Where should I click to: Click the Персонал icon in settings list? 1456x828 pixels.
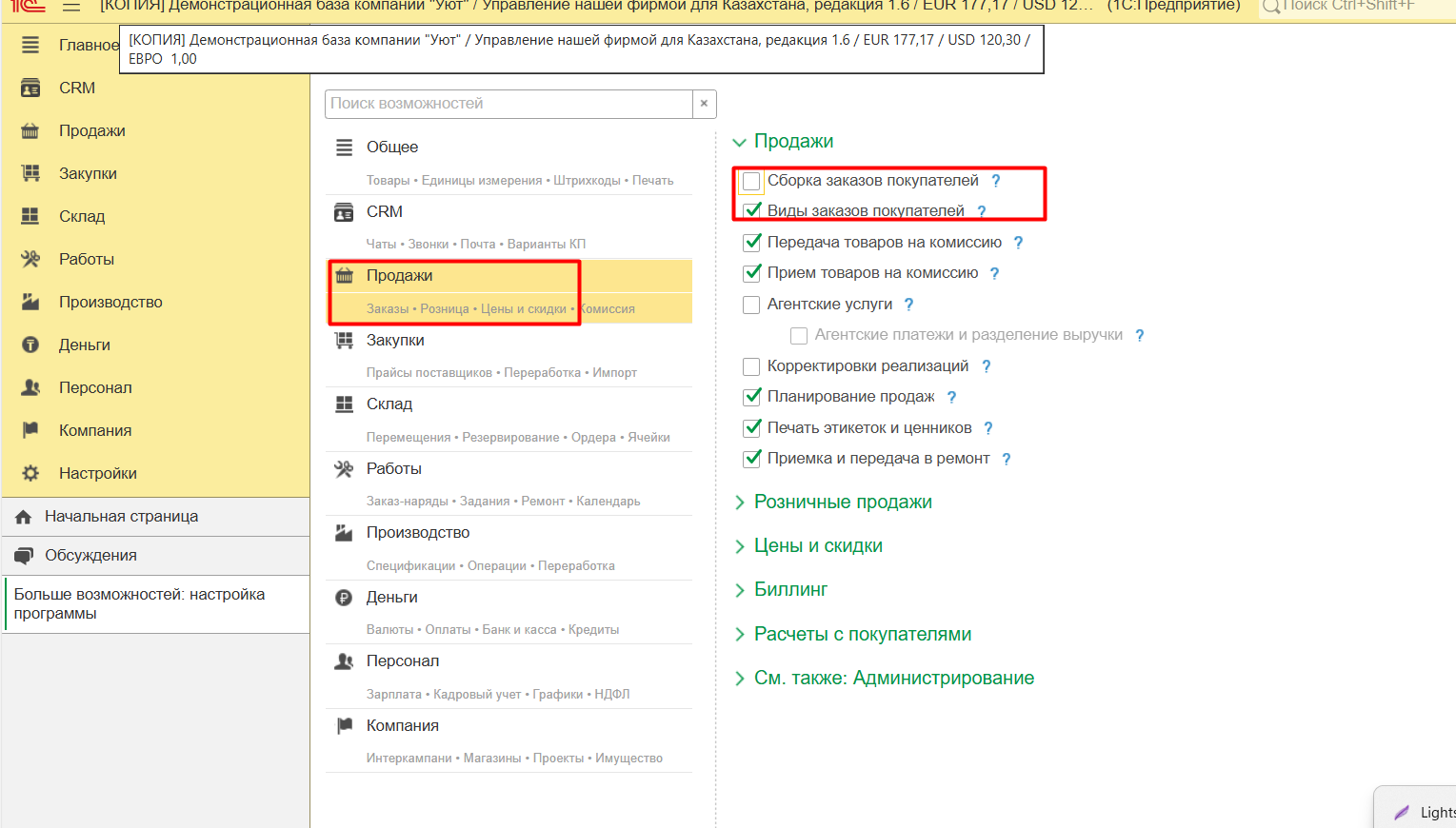pos(344,661)
